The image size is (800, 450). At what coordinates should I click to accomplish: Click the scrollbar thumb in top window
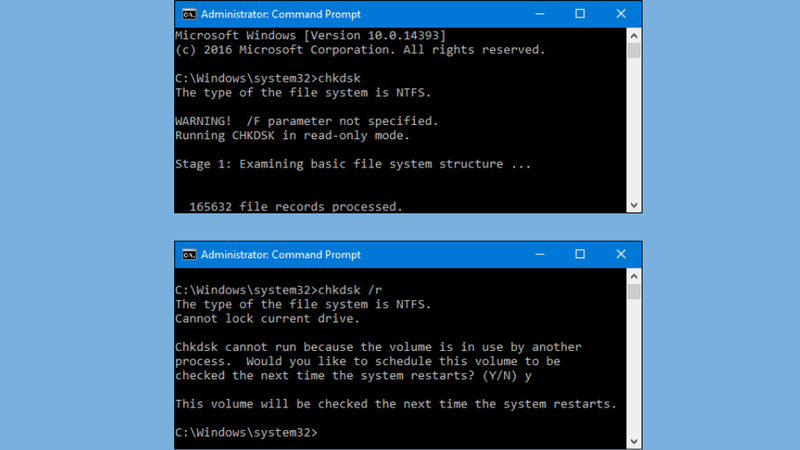[x=634, y=51]
